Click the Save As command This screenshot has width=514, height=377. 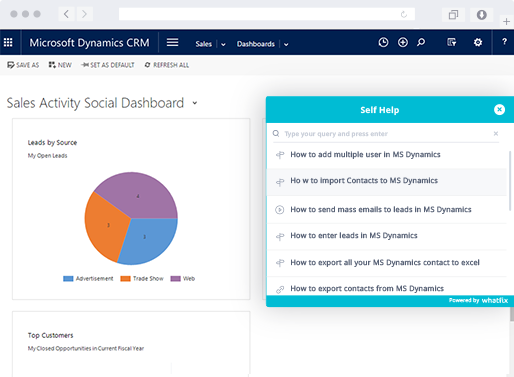pos(23,65)
